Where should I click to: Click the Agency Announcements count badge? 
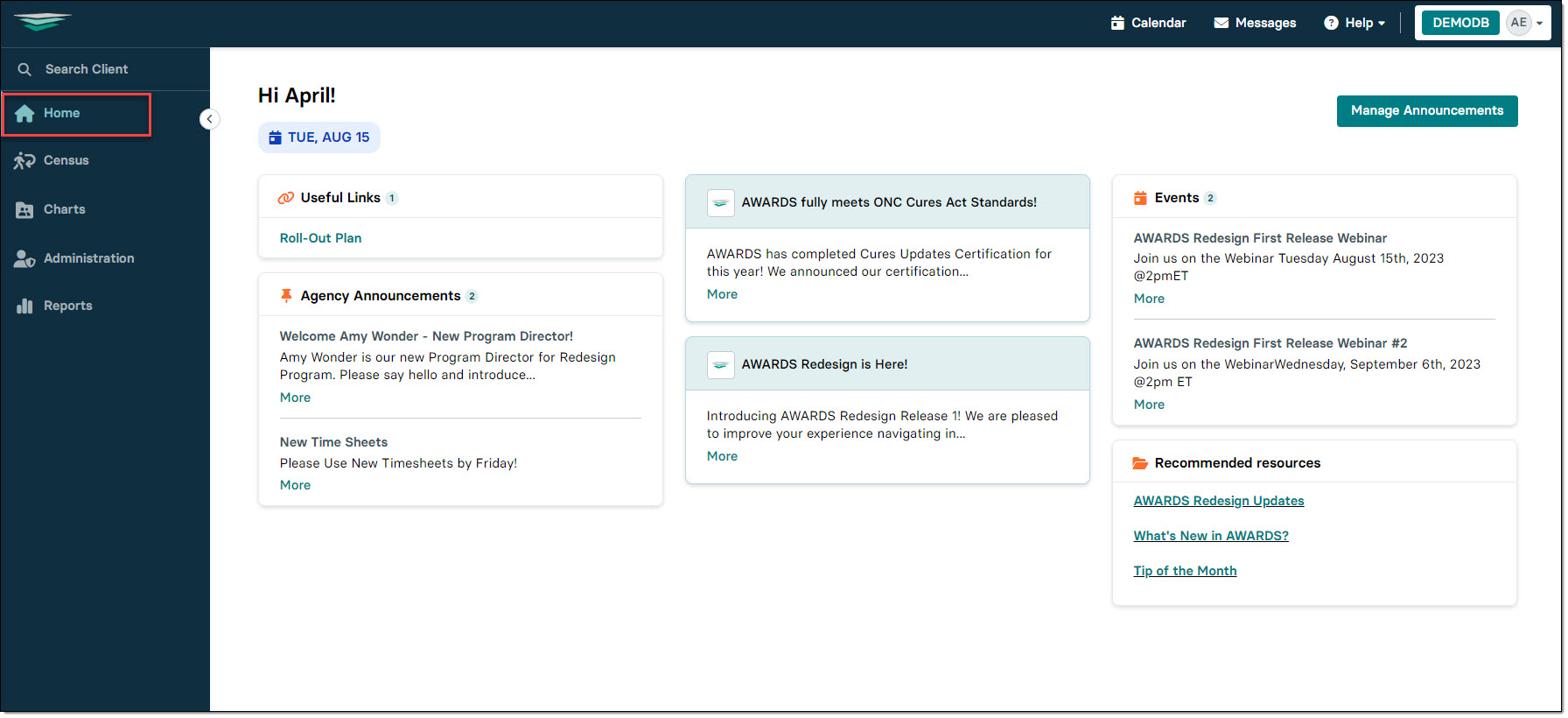[x=472, y=296]
